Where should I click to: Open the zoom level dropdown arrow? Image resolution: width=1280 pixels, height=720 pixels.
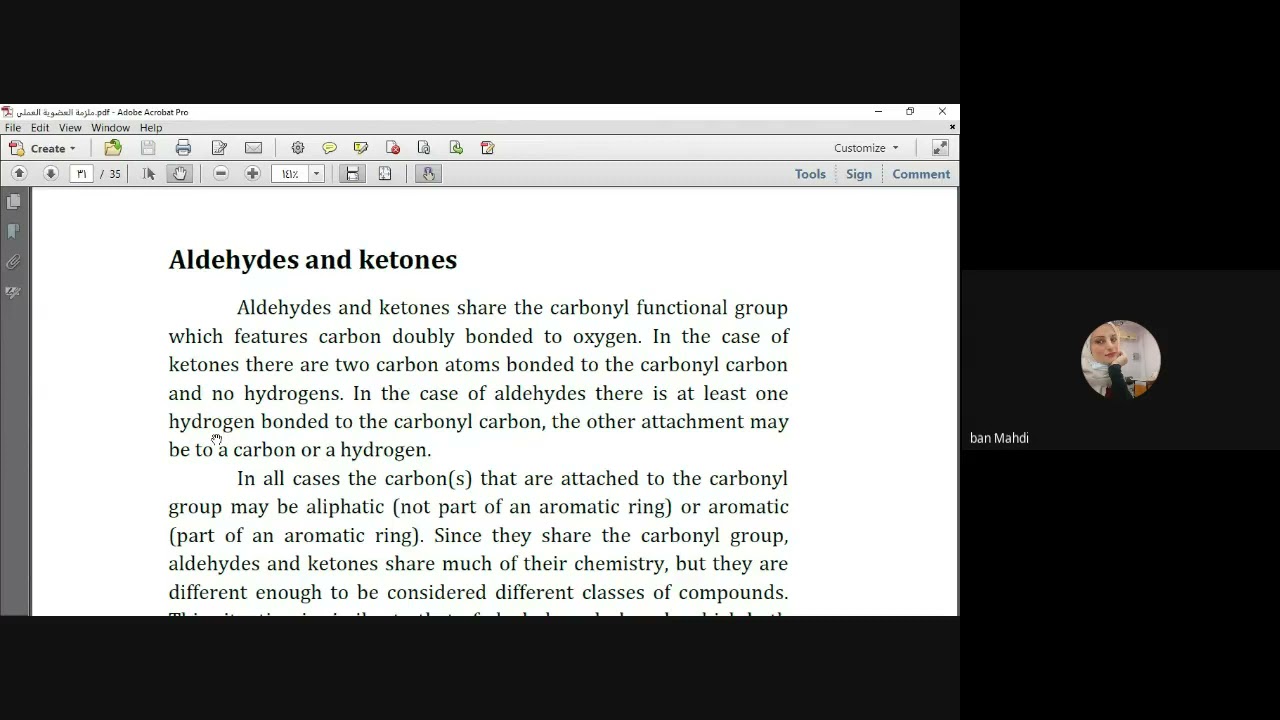pos(317,174)
